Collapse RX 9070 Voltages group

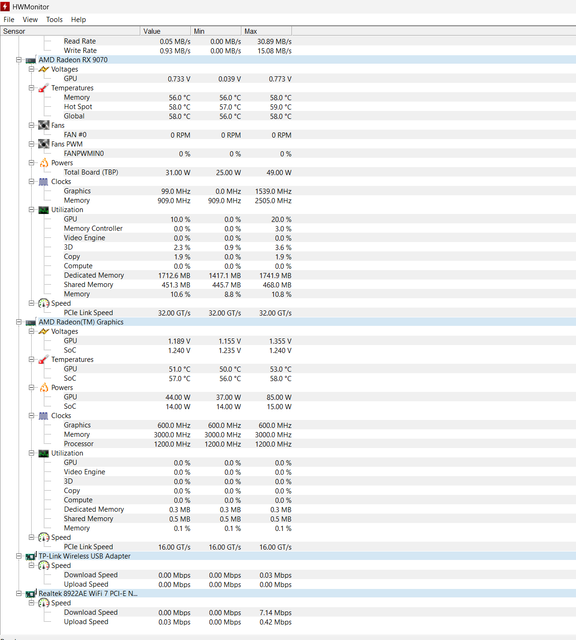click(31, 69)
